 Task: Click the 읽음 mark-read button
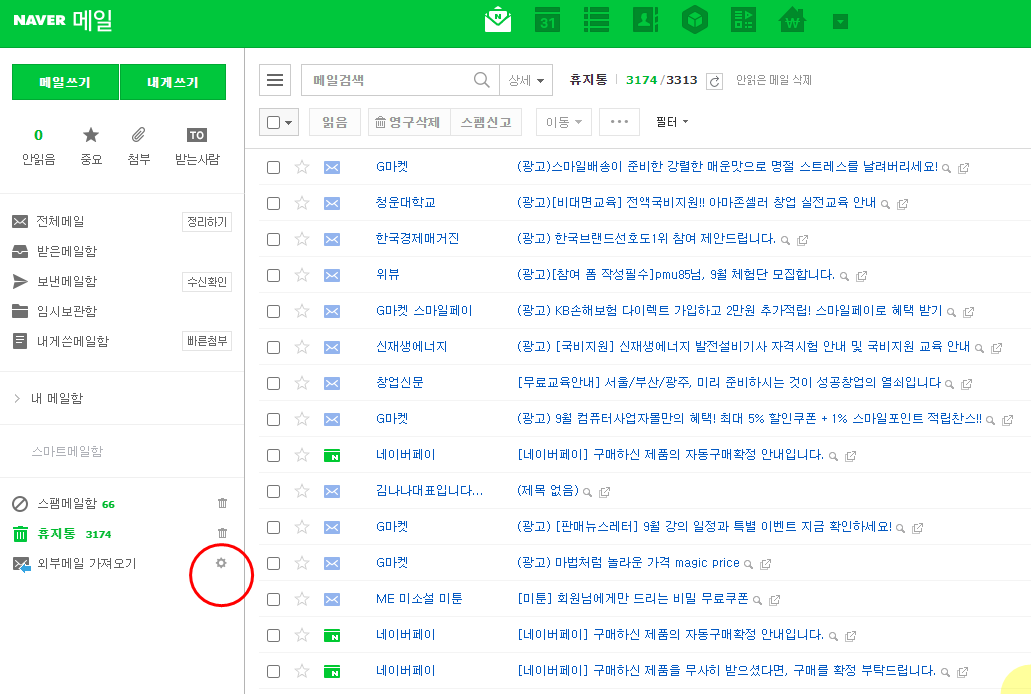335,122
